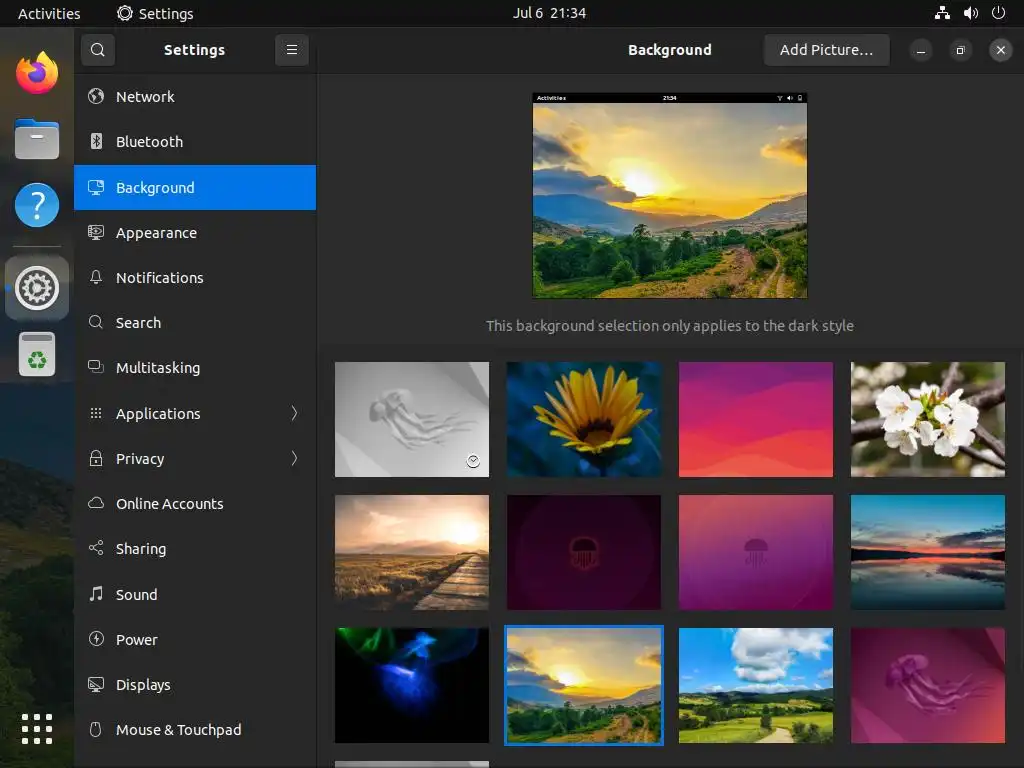
Task: Click the Sharing icon
Action: point(96,548)
